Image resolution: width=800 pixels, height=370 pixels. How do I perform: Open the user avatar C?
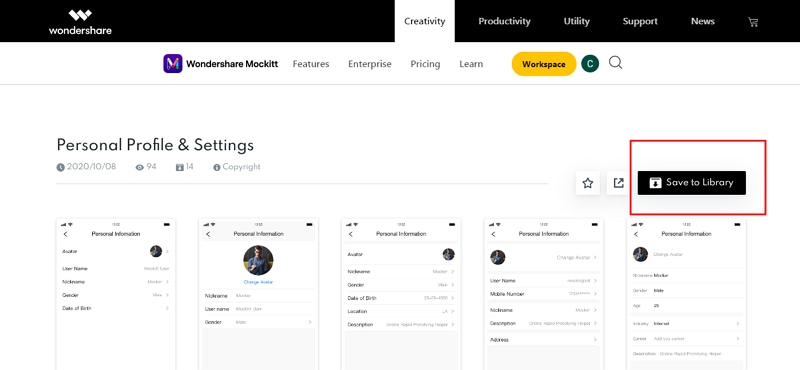[x=590, y=64]
